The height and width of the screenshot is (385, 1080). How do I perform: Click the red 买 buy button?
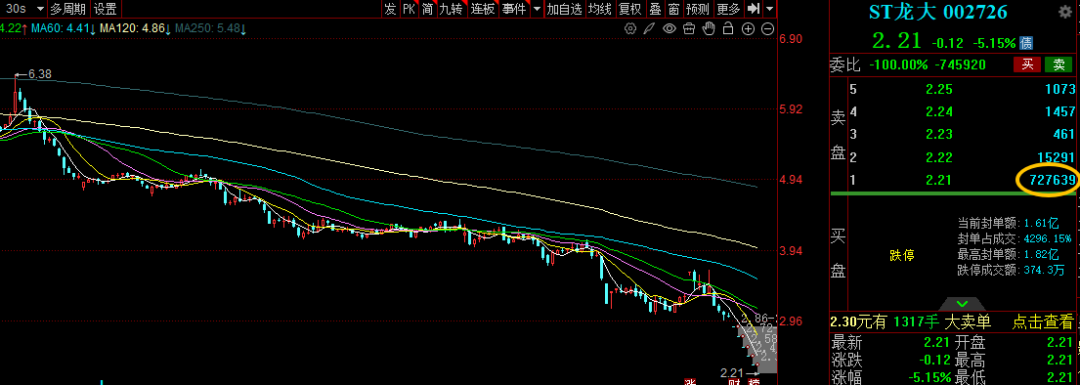[x=1027, y=65]
